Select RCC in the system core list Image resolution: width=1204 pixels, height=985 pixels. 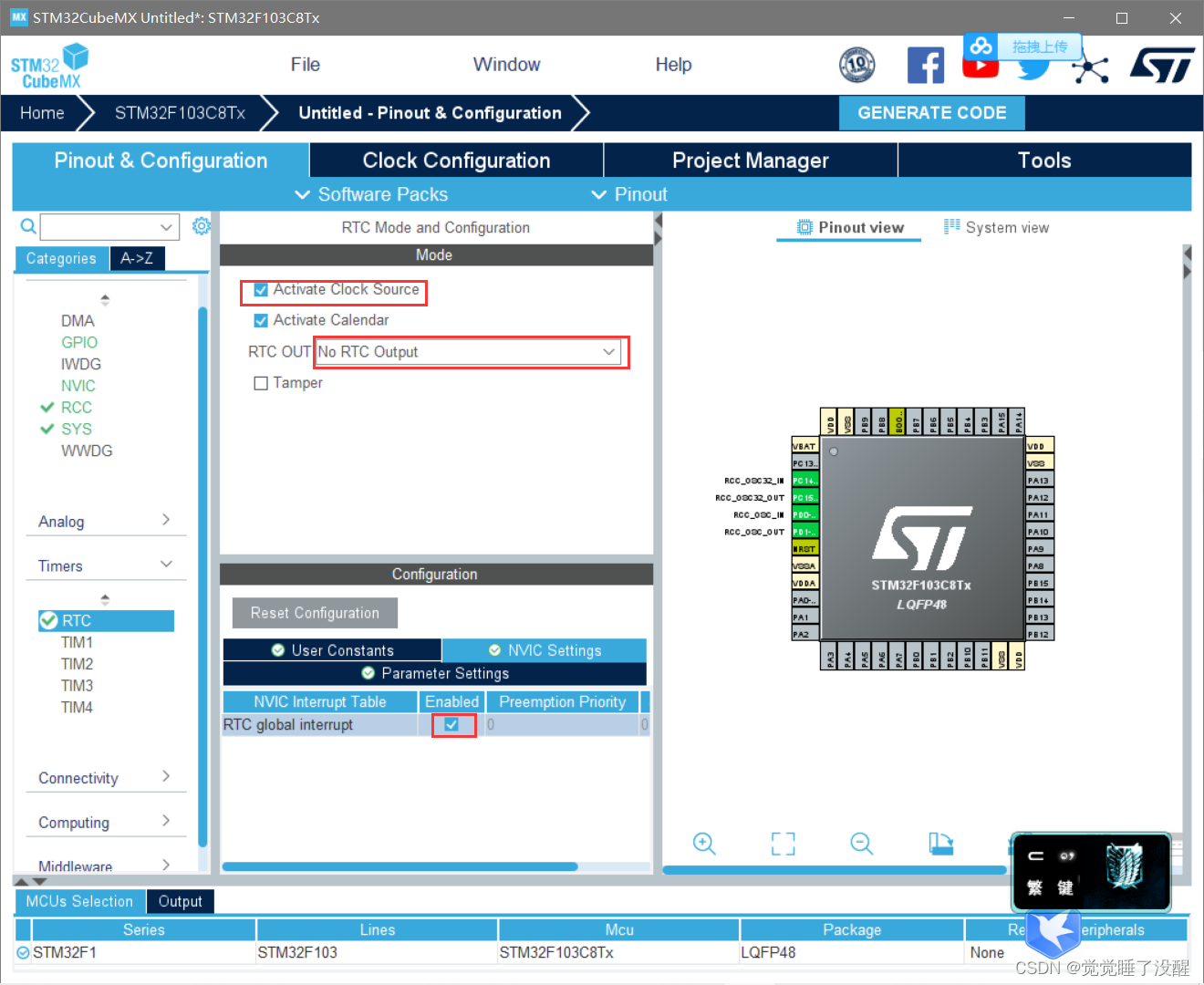point(77,408)
